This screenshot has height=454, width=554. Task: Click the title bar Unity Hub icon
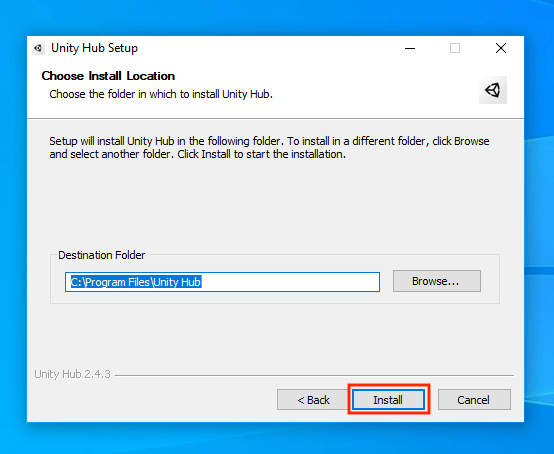coord(38,48)
